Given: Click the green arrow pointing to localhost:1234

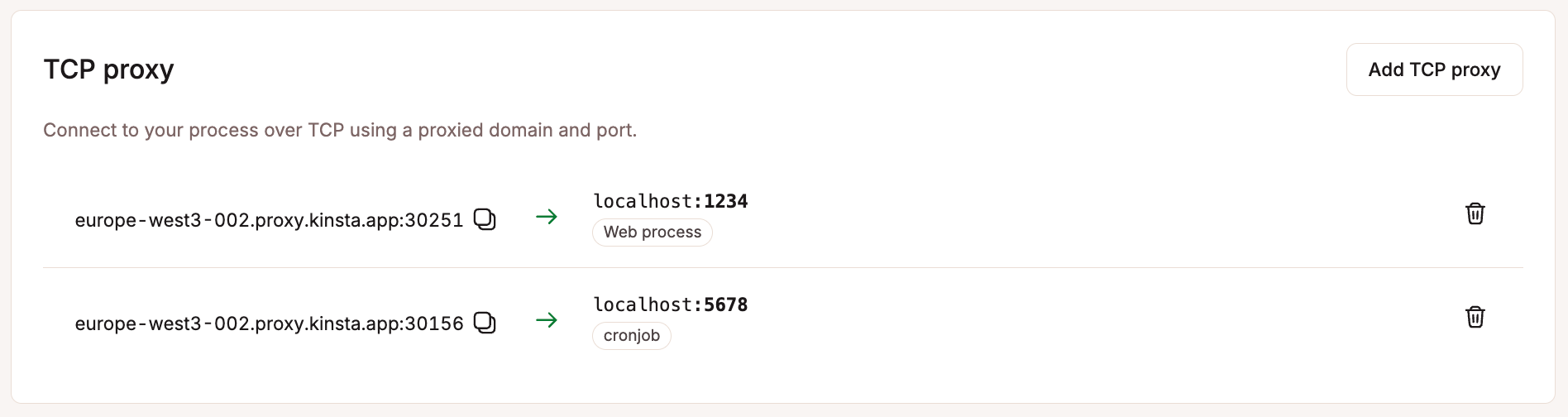Looking at the screenshot, I should click(x=547, y=217).
